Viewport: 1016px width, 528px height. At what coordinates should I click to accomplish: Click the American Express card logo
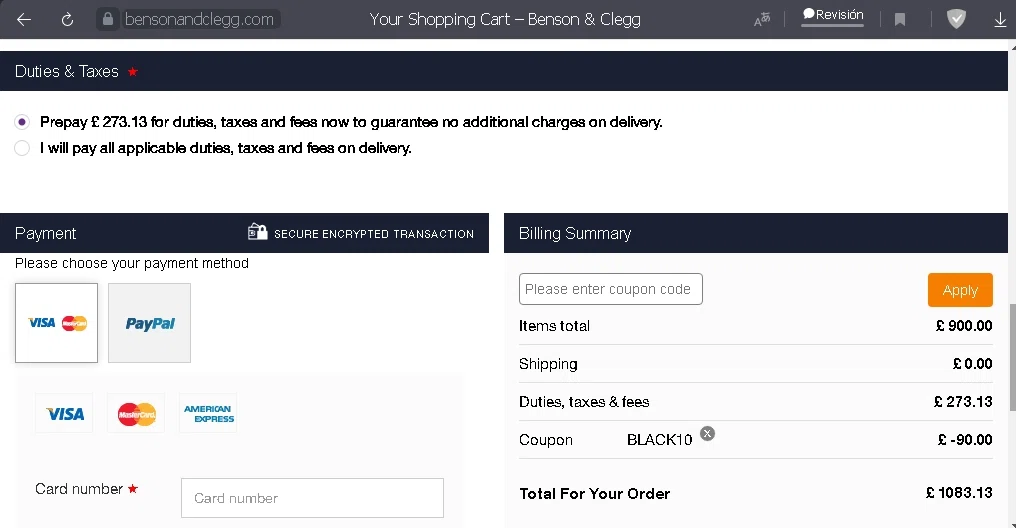[x=208, y=413]
